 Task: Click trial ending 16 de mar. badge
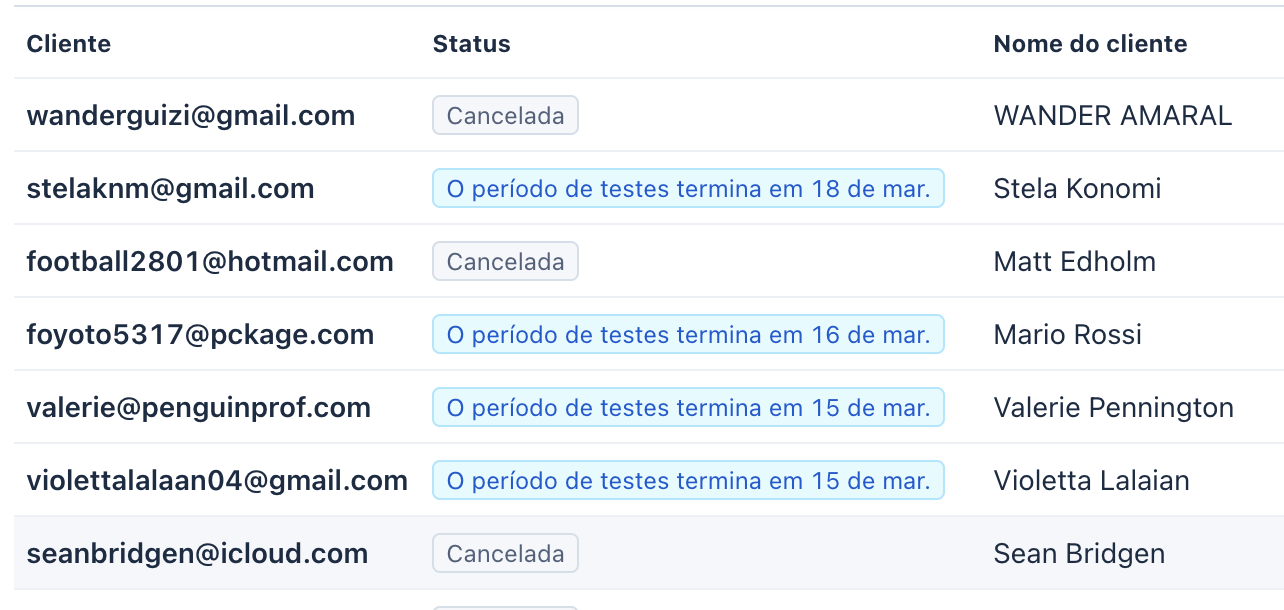(688, 335)
